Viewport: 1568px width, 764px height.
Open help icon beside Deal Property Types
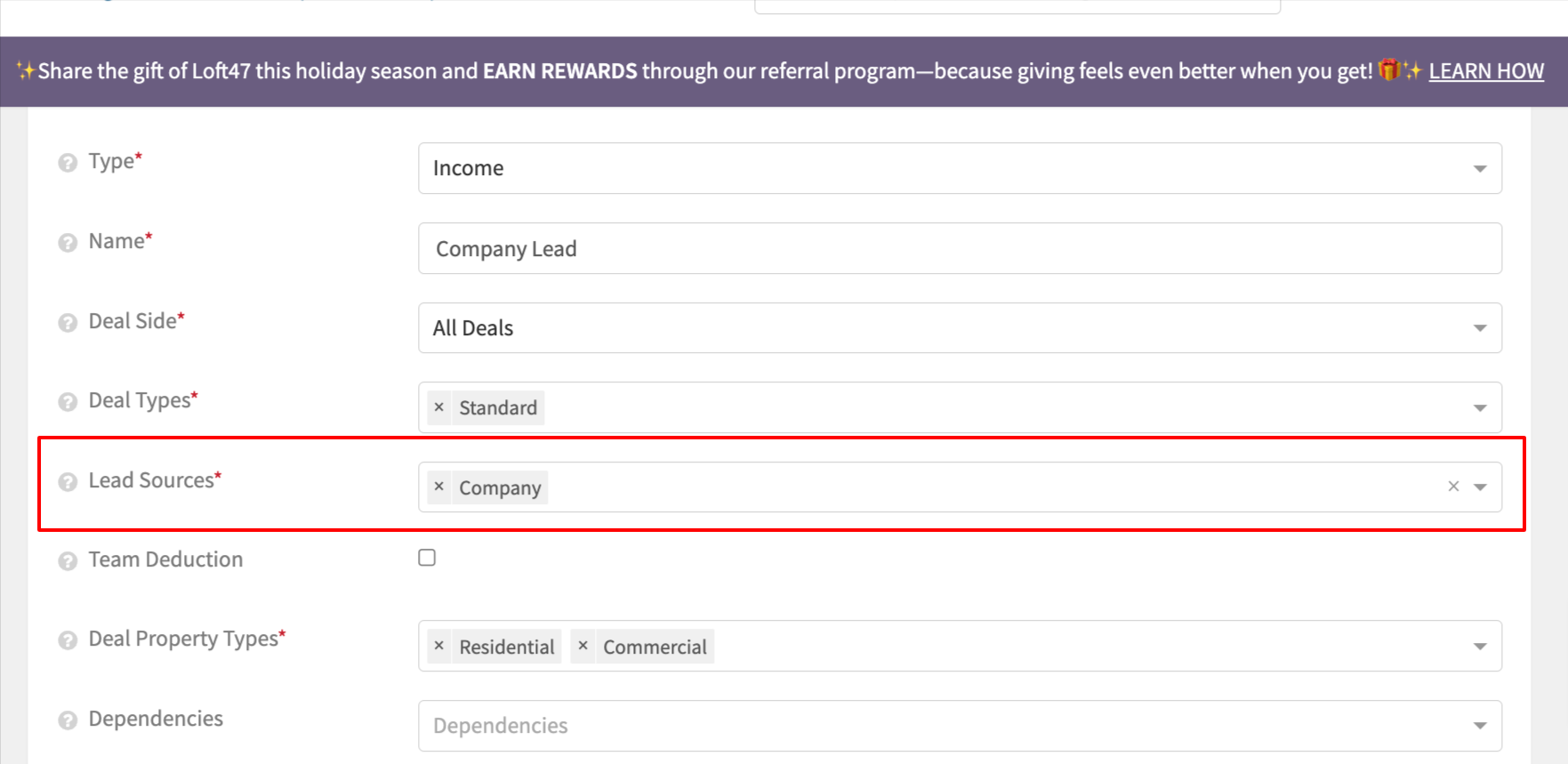pos(68,640)
